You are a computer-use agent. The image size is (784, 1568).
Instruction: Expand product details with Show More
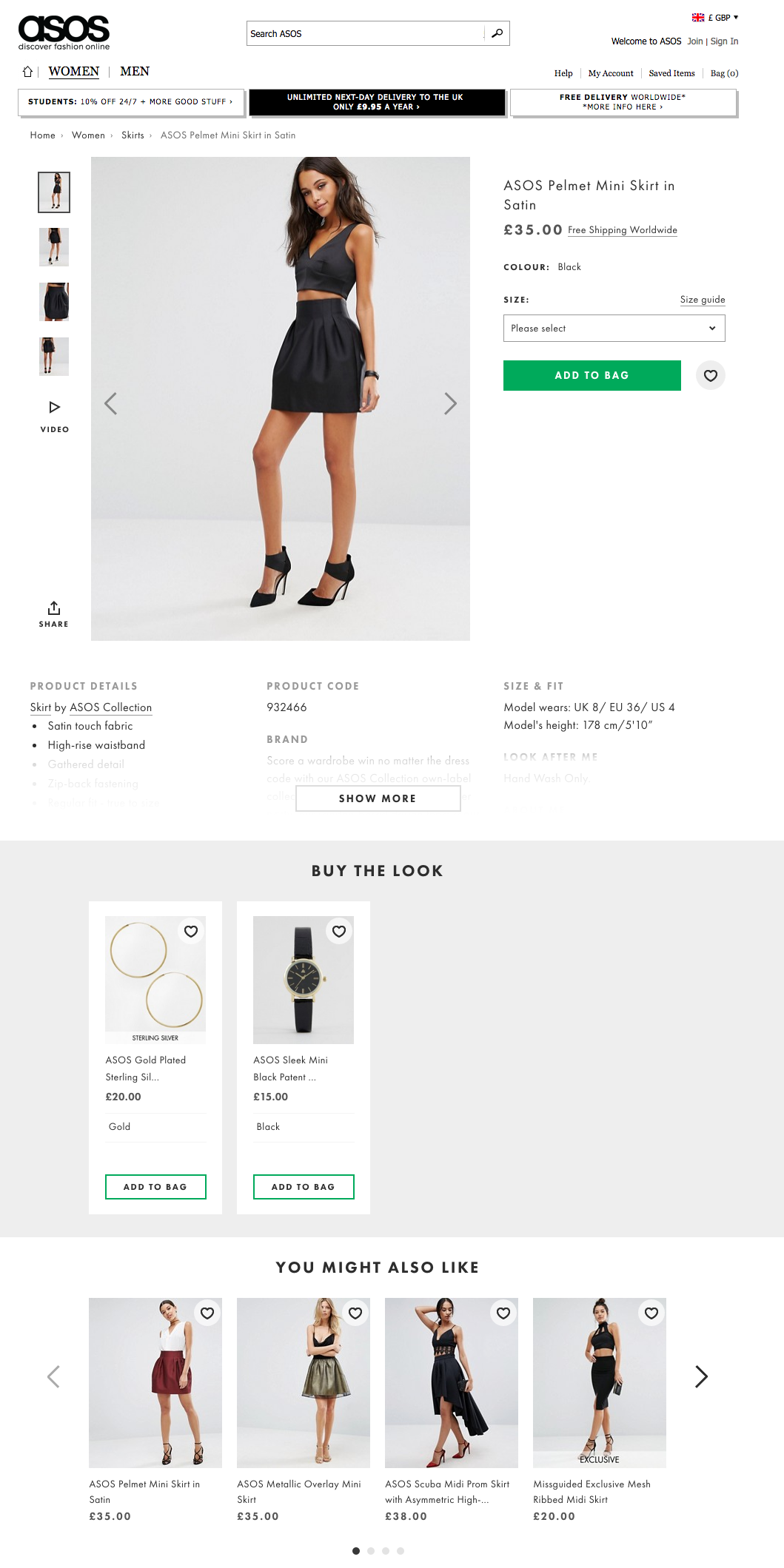coord(378,798)
